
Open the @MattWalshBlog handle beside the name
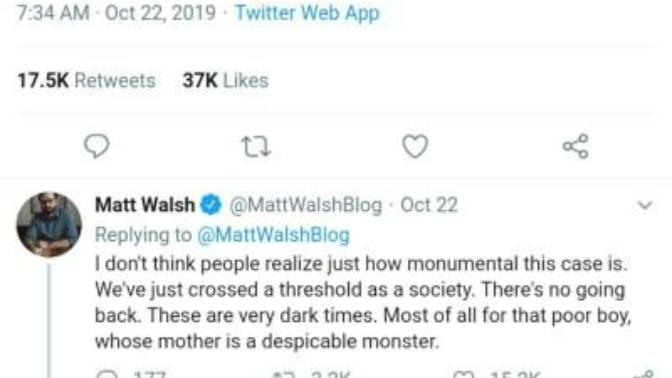coord(306,205)
